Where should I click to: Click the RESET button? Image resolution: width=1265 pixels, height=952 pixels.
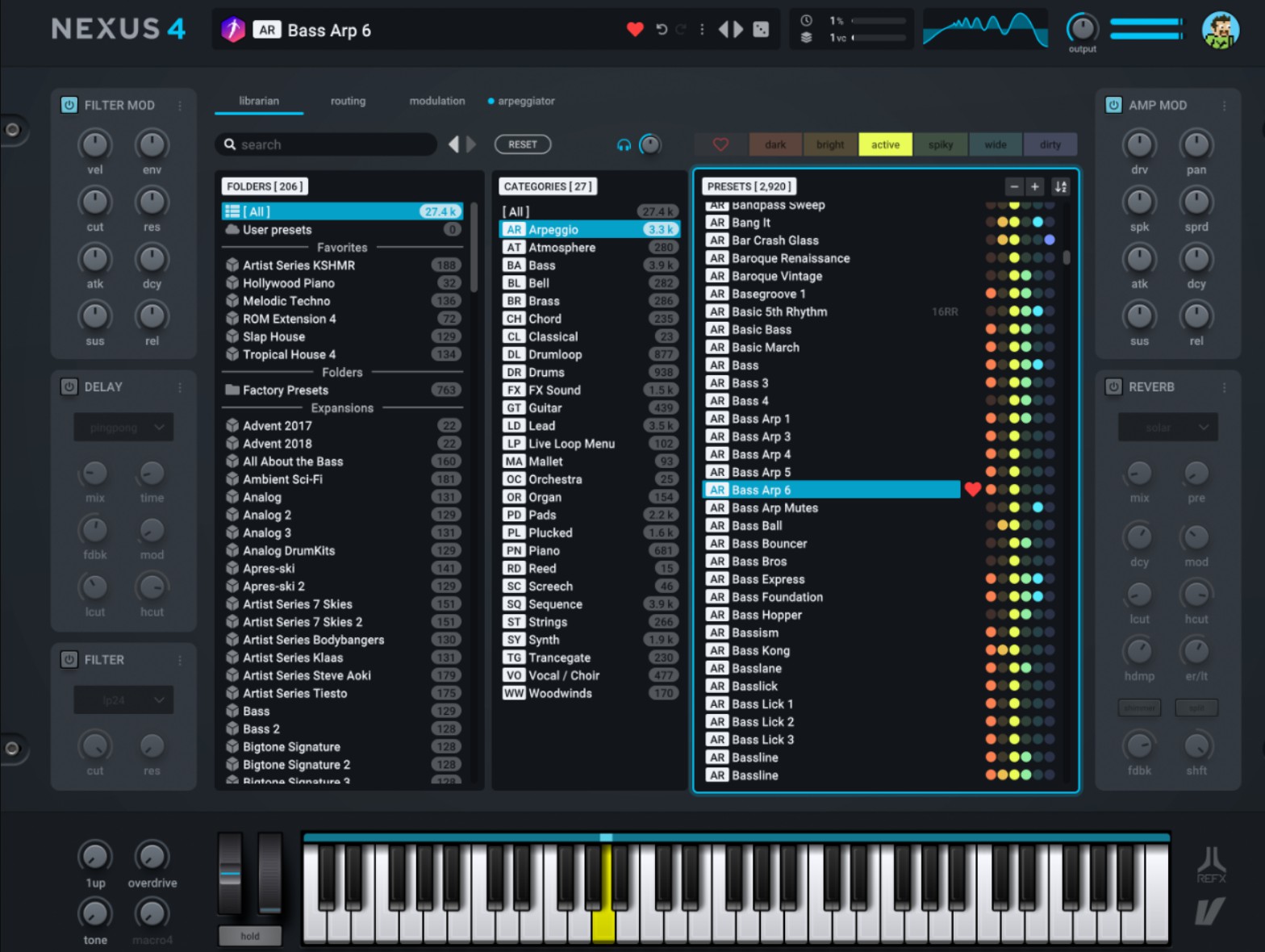(x=523, y=144)
